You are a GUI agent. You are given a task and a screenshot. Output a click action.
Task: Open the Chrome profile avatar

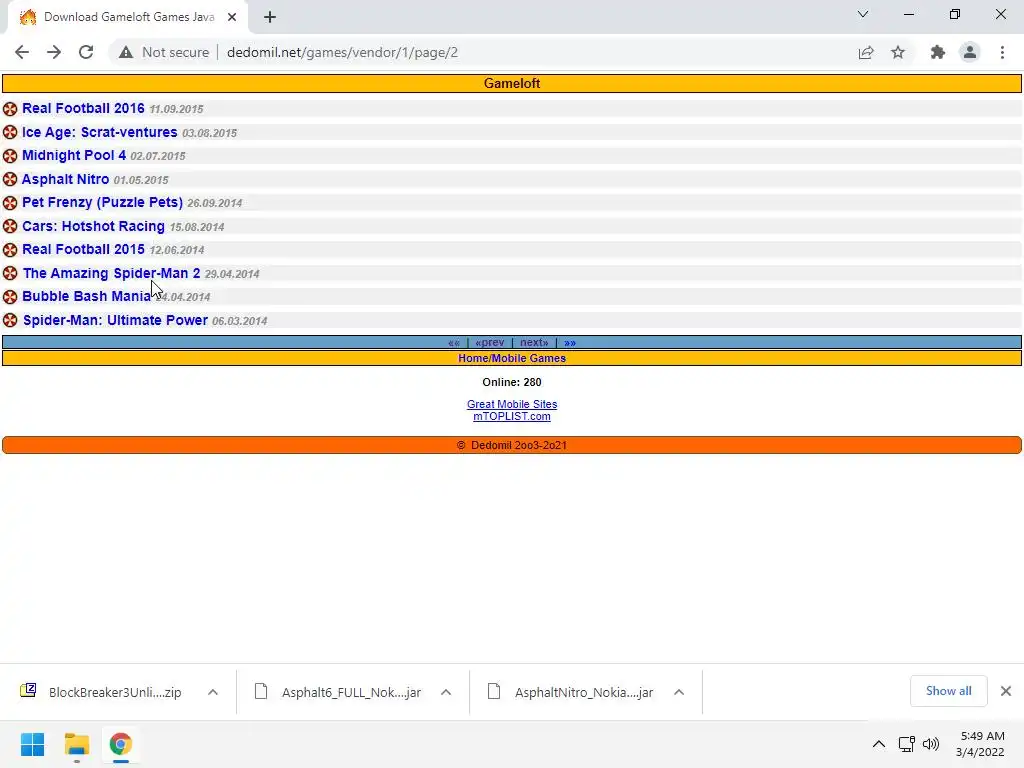(970, 52)
